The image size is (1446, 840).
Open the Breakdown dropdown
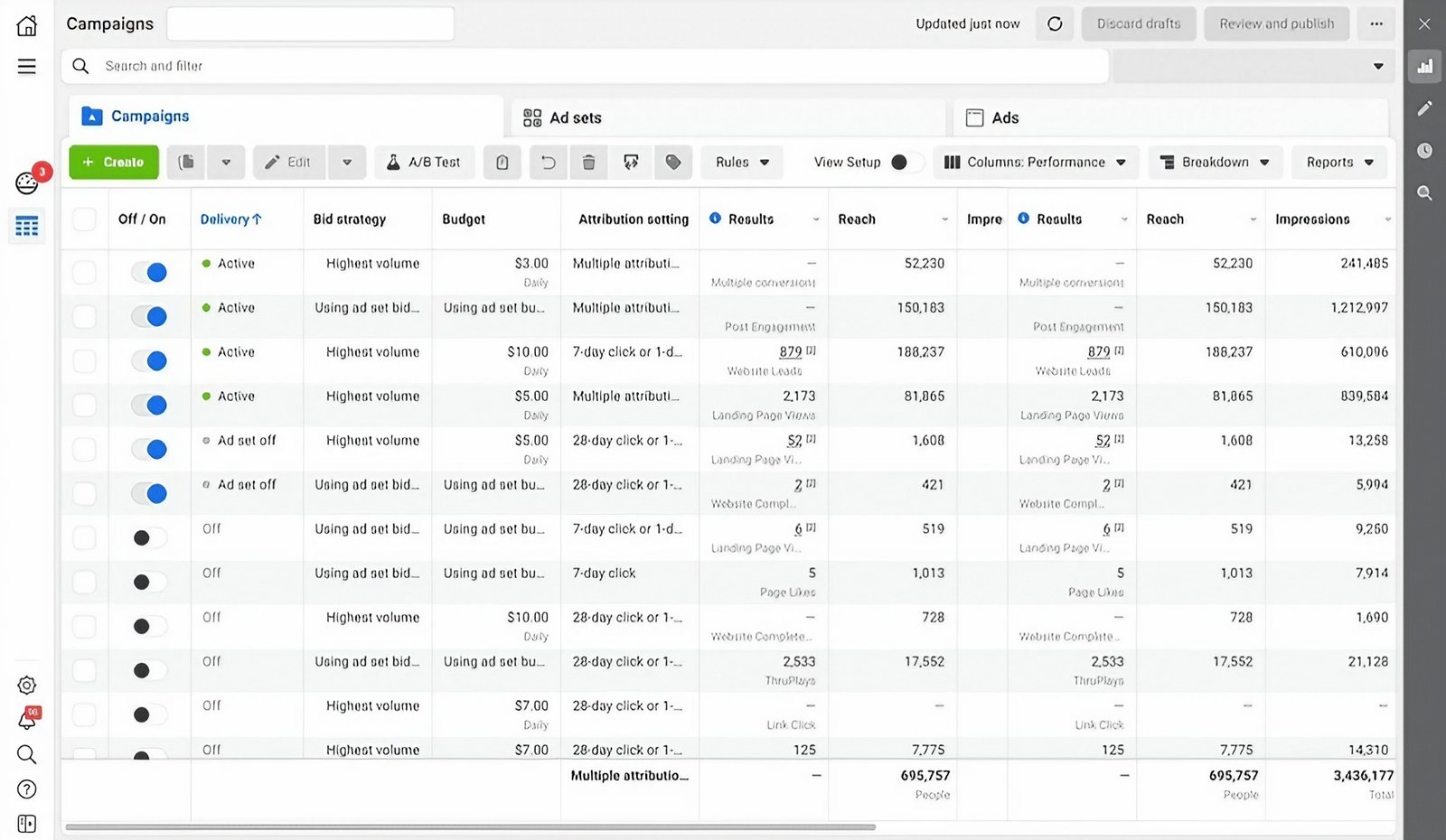pyautogui.click(x=1215, y=162)
